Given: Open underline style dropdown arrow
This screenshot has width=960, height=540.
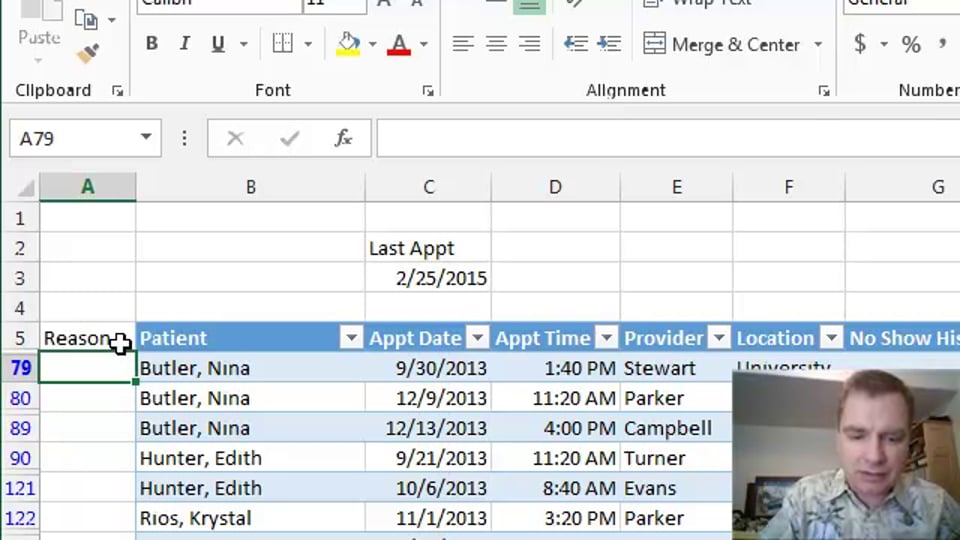Looking at the screenshot, I should coord(244,44).
